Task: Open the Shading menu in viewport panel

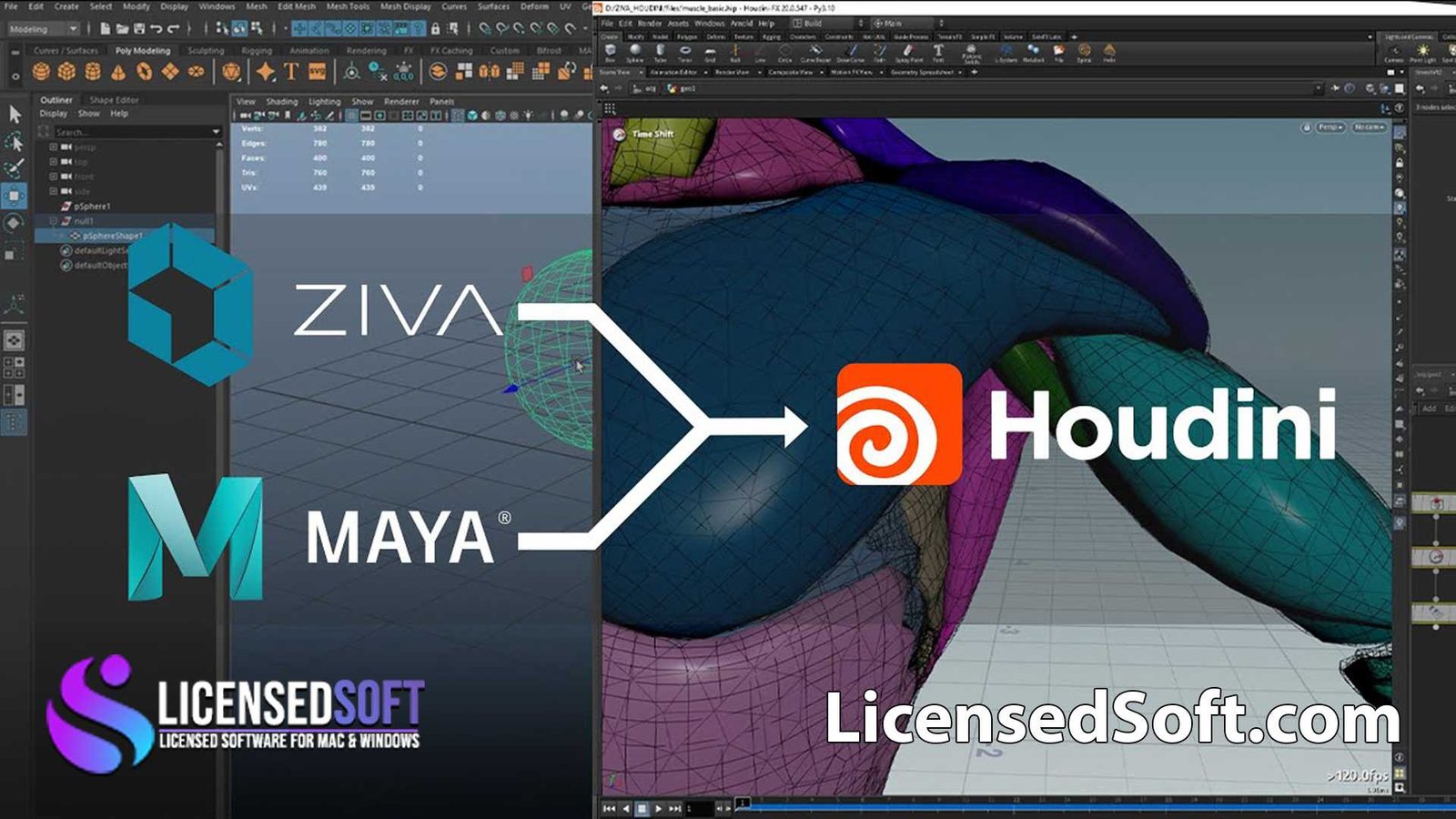Action: point(281,102)
